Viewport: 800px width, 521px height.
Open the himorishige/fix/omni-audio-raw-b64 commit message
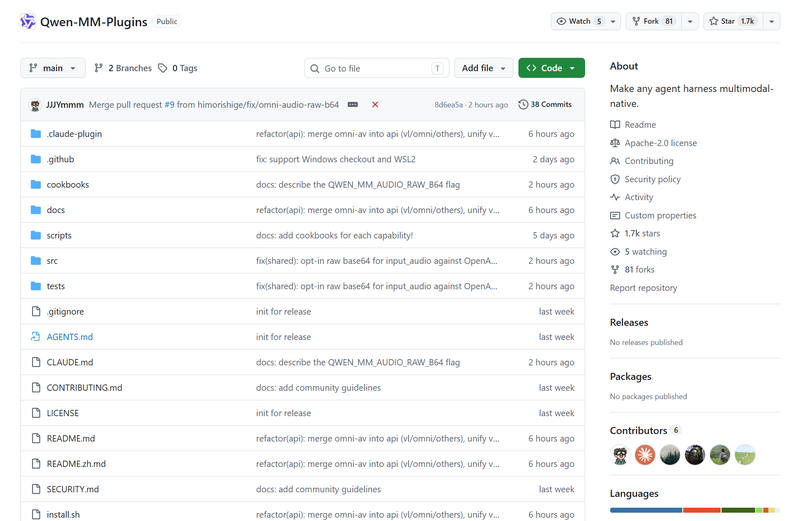pos(258,105)
